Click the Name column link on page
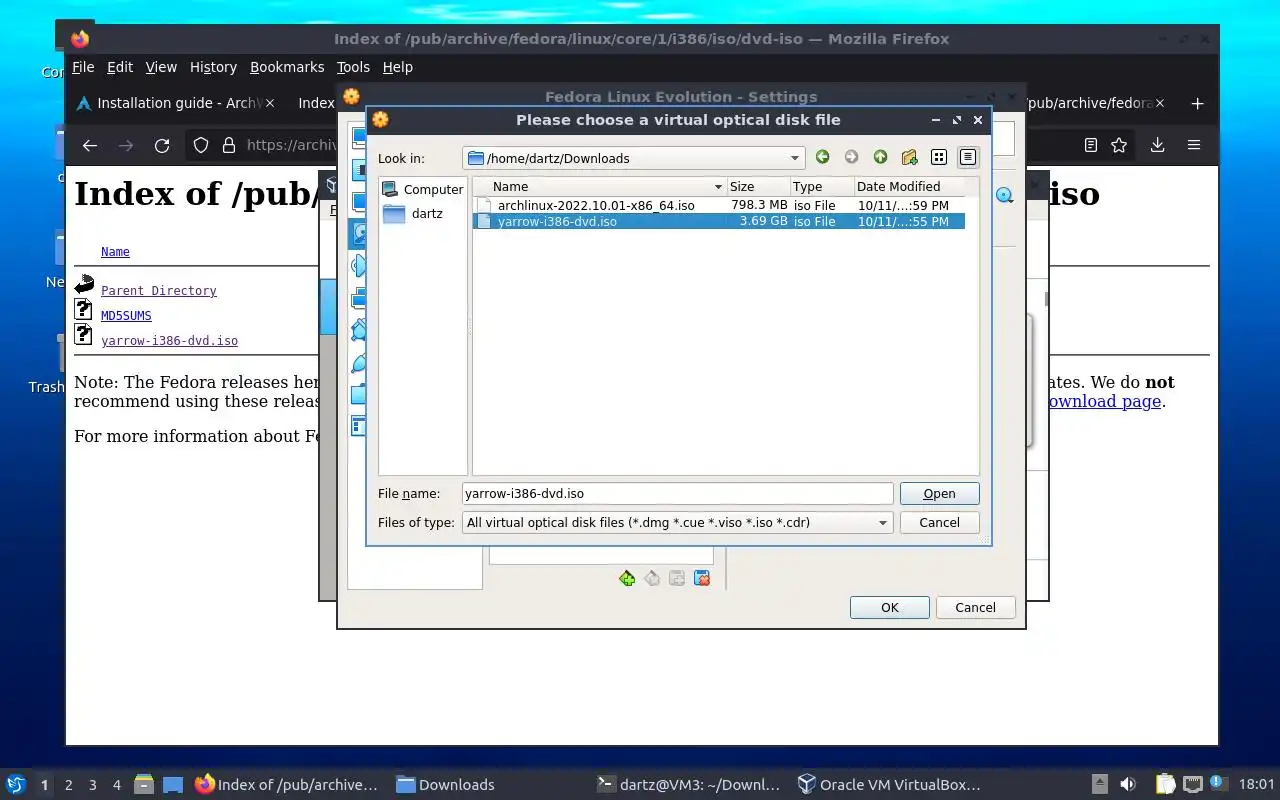 [x=115, y=252]
